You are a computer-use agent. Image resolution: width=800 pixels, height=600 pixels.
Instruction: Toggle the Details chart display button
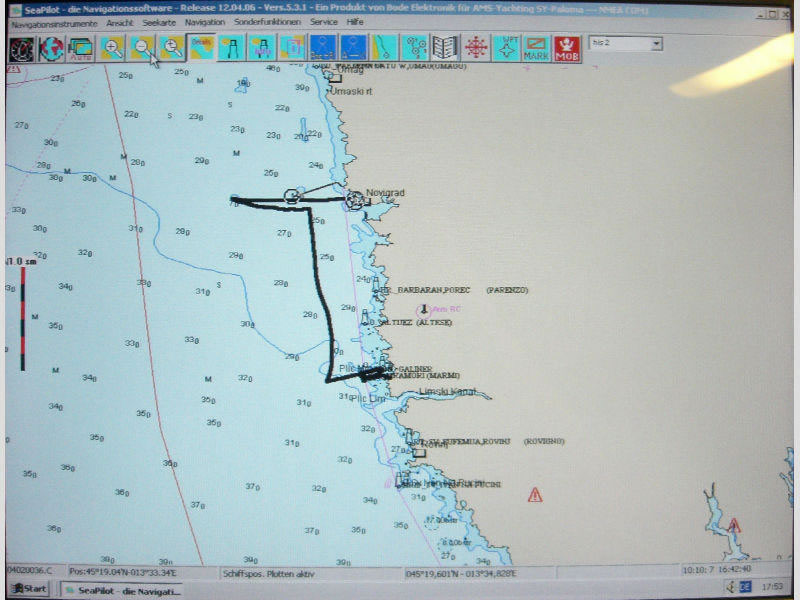click(203, 47)
